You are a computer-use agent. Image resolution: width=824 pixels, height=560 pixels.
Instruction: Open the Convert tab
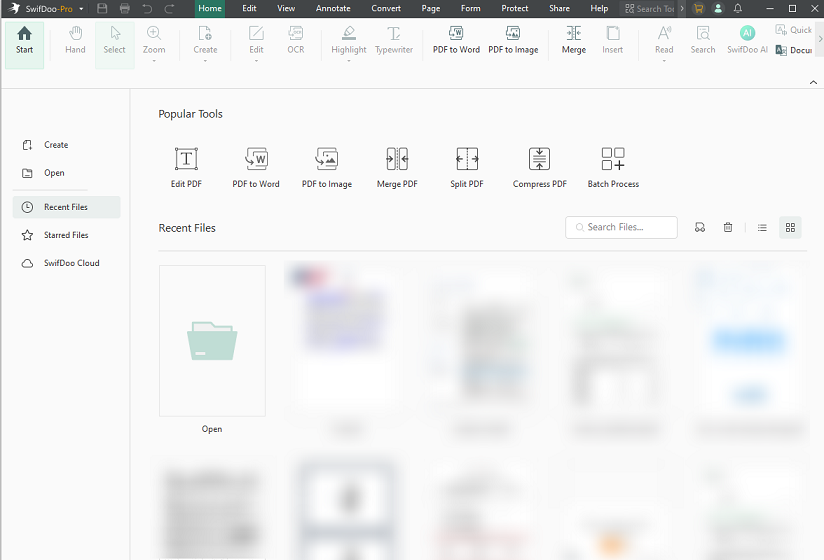point(386,8)
